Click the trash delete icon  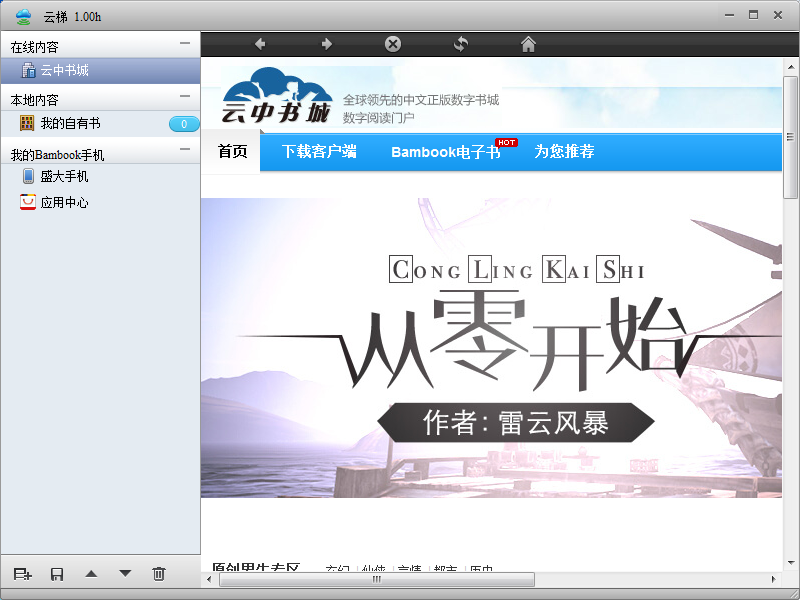(158, 573)
